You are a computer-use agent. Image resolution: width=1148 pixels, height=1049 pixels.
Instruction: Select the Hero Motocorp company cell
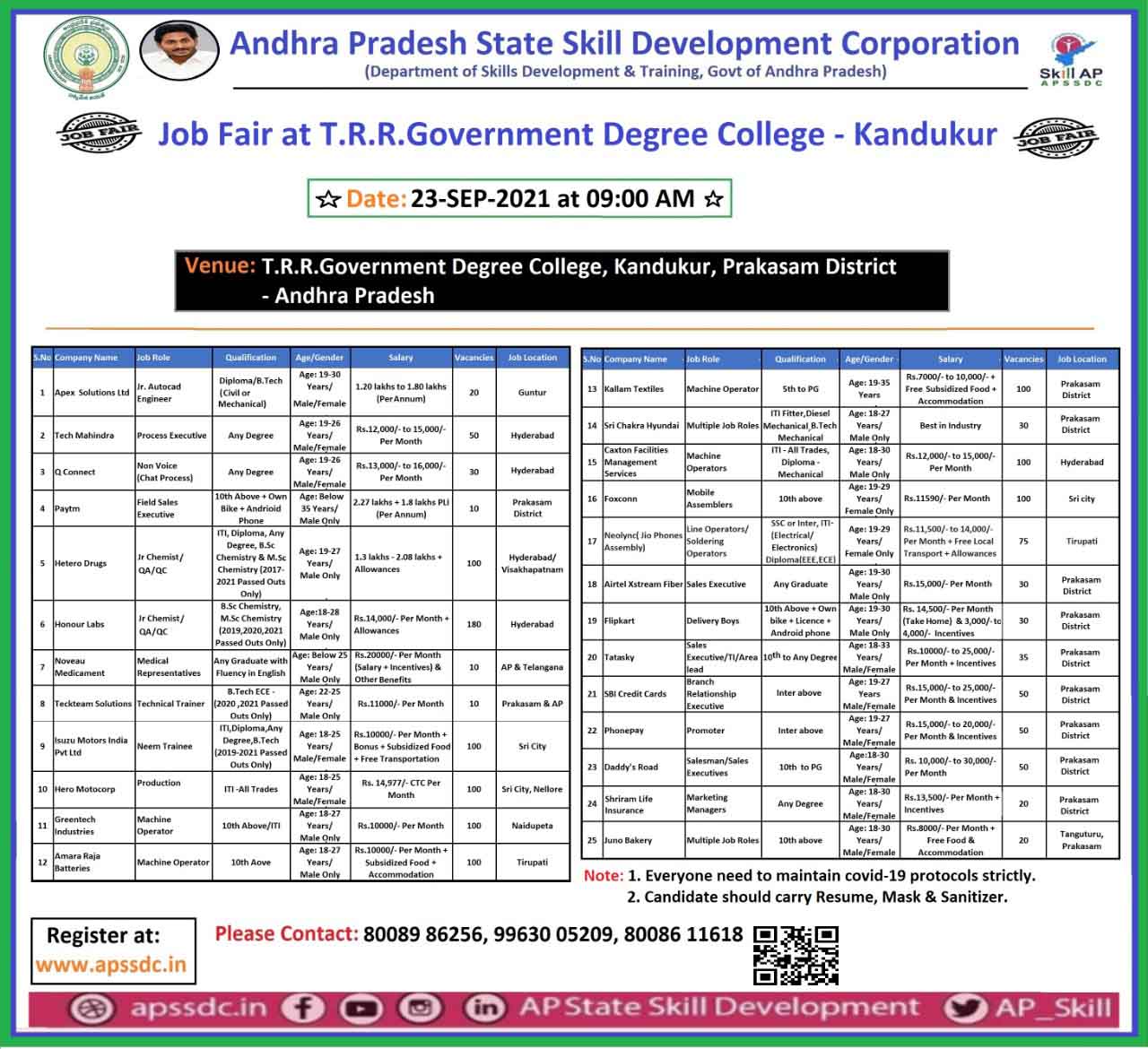click(x=93, y=789)
